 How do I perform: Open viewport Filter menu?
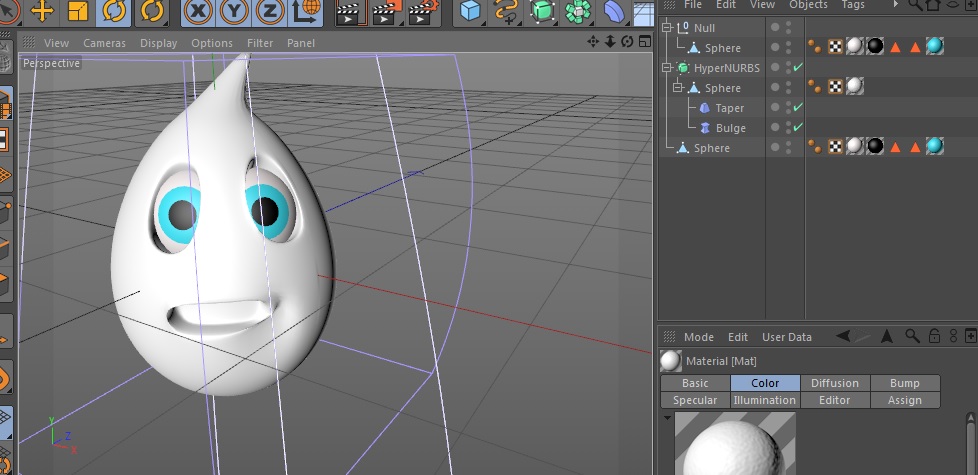click(x=260, y=43)
